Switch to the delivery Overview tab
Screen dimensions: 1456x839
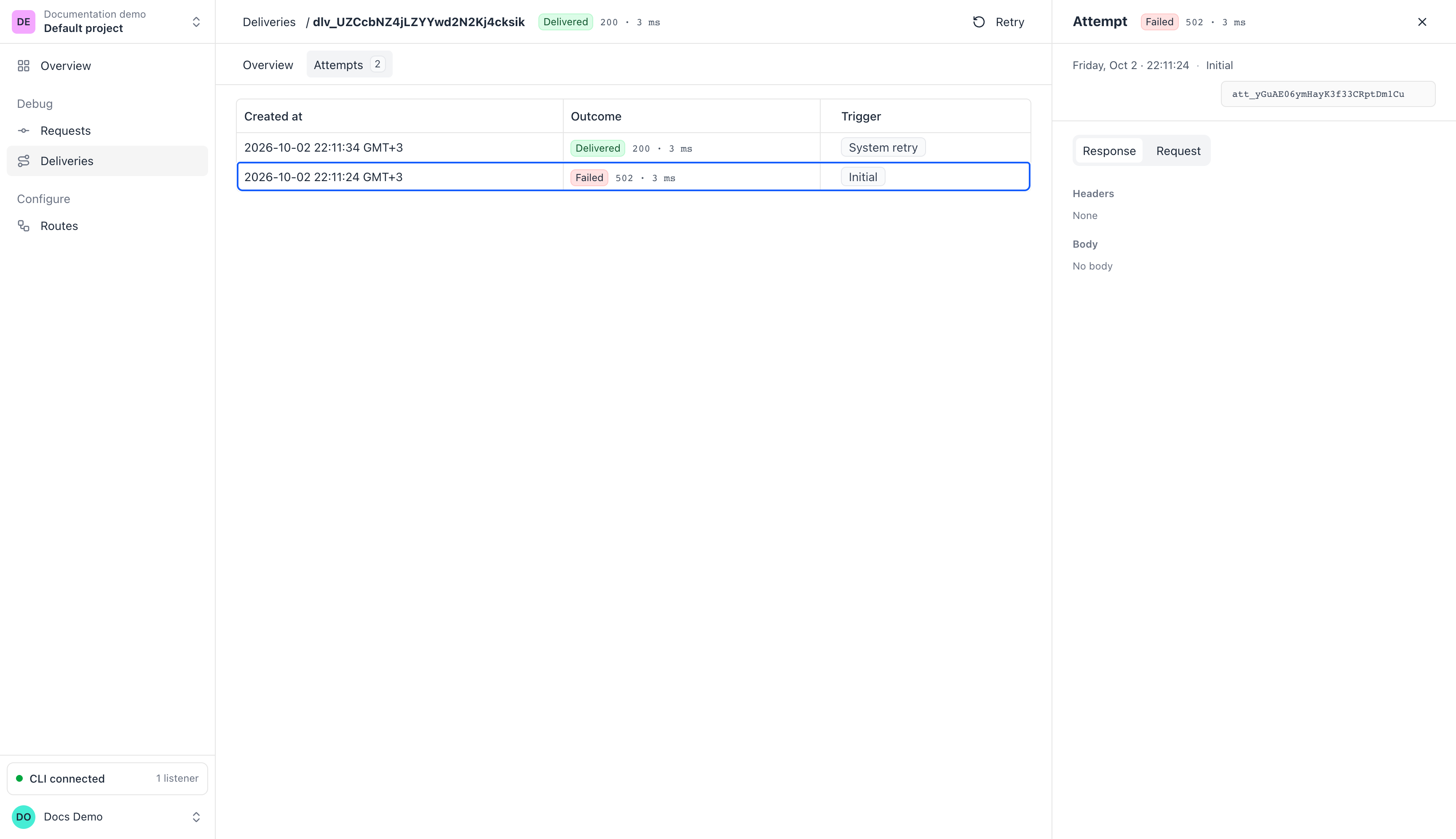[268, 64]
